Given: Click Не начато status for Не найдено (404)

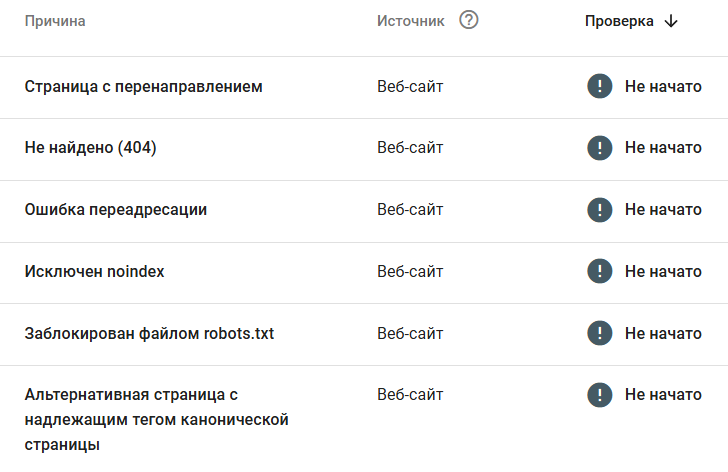Looking at the screenshot, I should (663, 148).
